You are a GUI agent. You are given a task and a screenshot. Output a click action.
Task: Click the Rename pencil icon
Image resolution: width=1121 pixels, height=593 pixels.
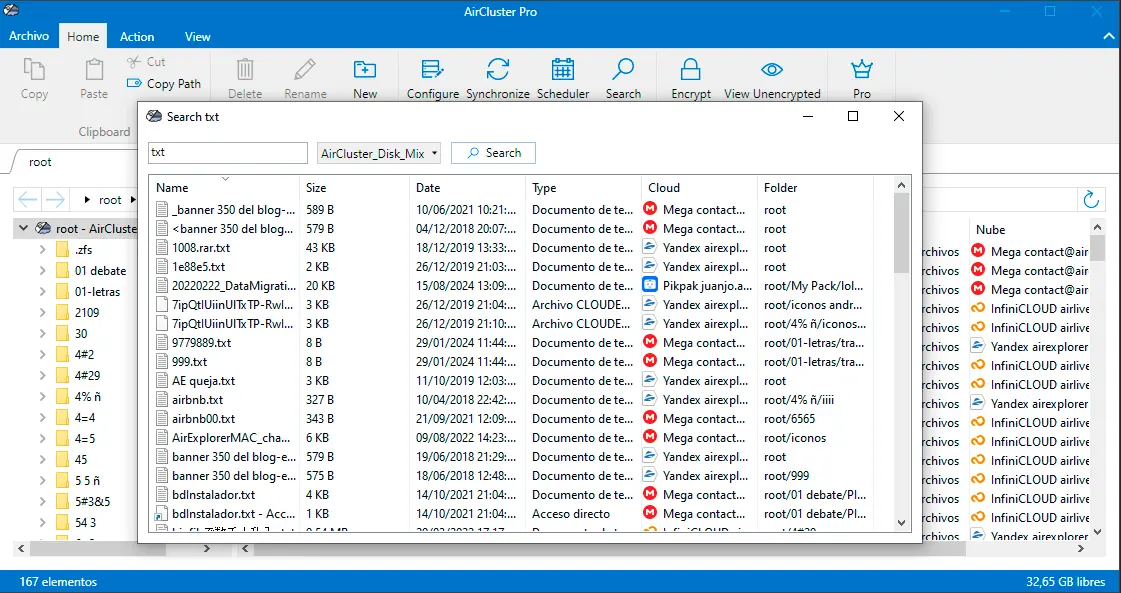click(x=305, y=69)
